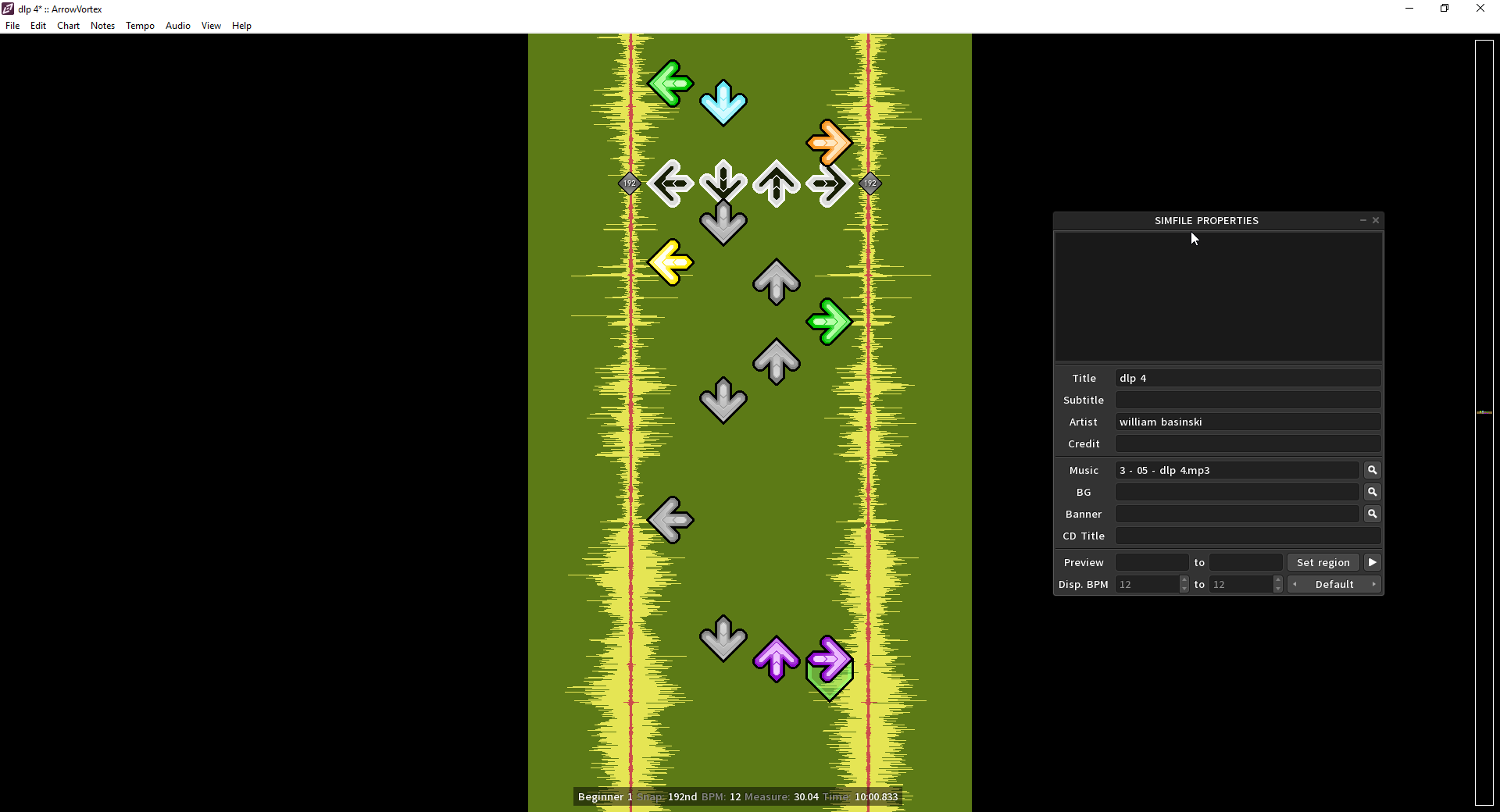Browse for a BG image

pyautogui.click(x=1372, y=492)
